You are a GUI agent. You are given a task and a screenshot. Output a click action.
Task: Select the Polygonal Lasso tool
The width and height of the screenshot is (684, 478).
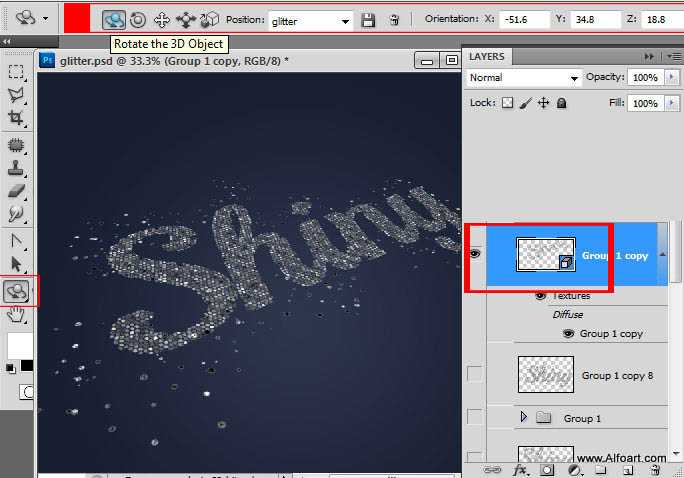[16, 95]
